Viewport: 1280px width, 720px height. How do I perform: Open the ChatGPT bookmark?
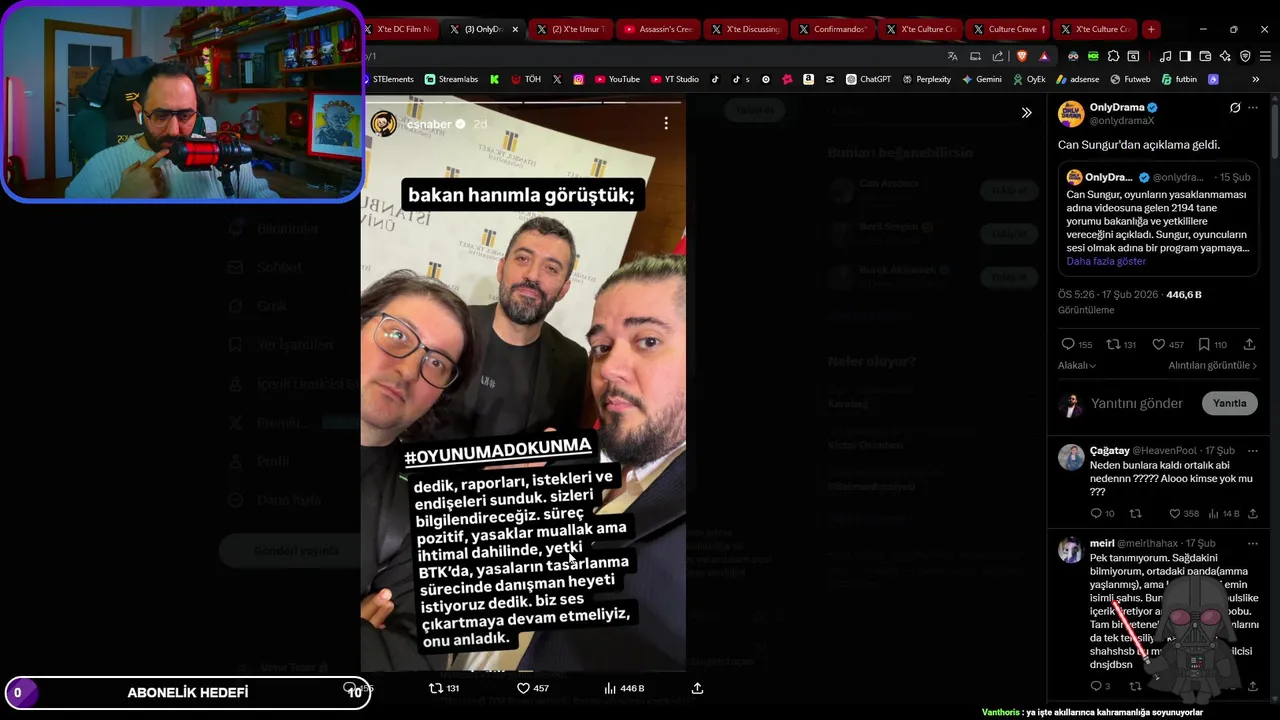[868, 79]
